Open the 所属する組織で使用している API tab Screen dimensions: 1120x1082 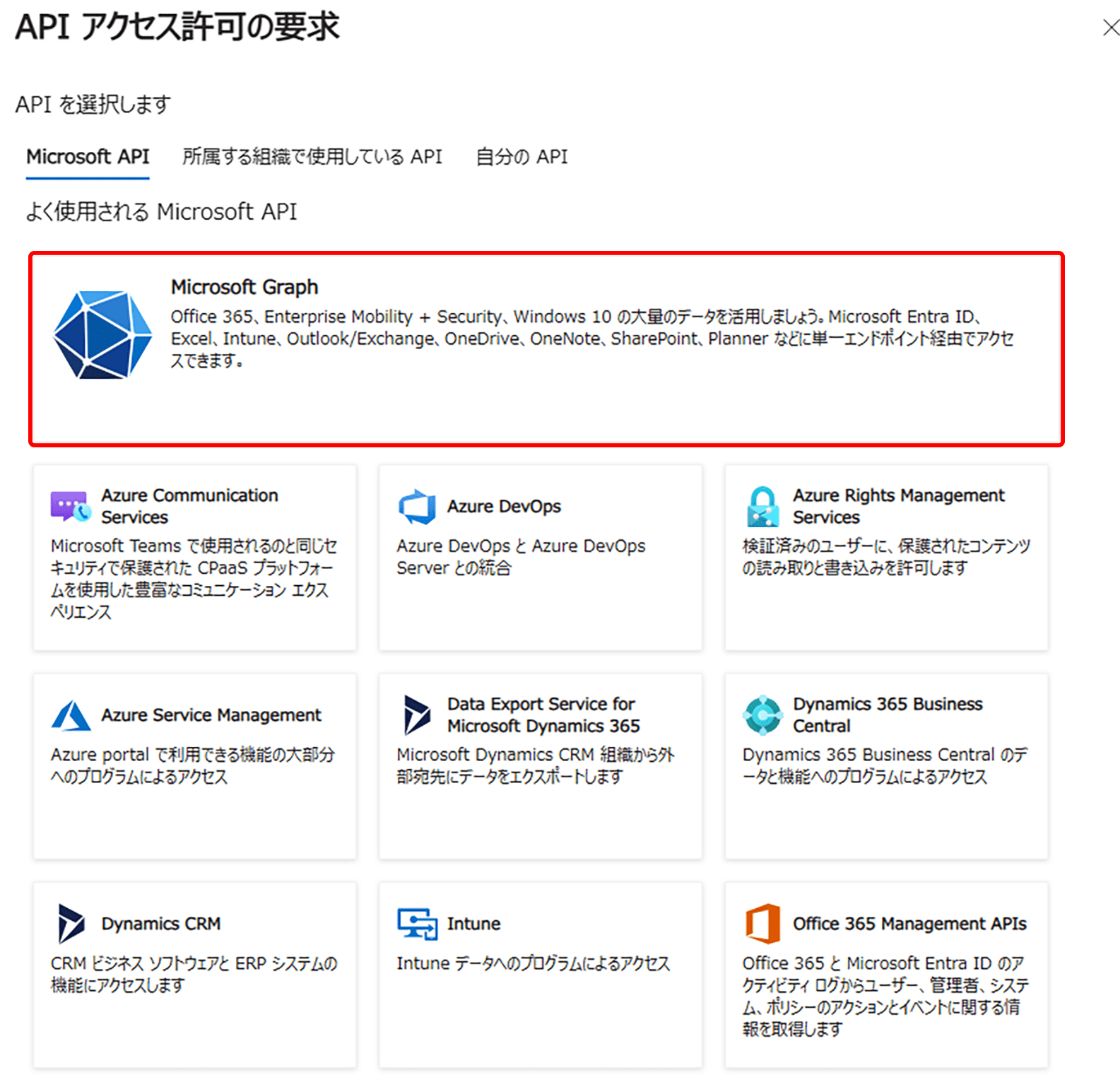click(x=312, y=156)
